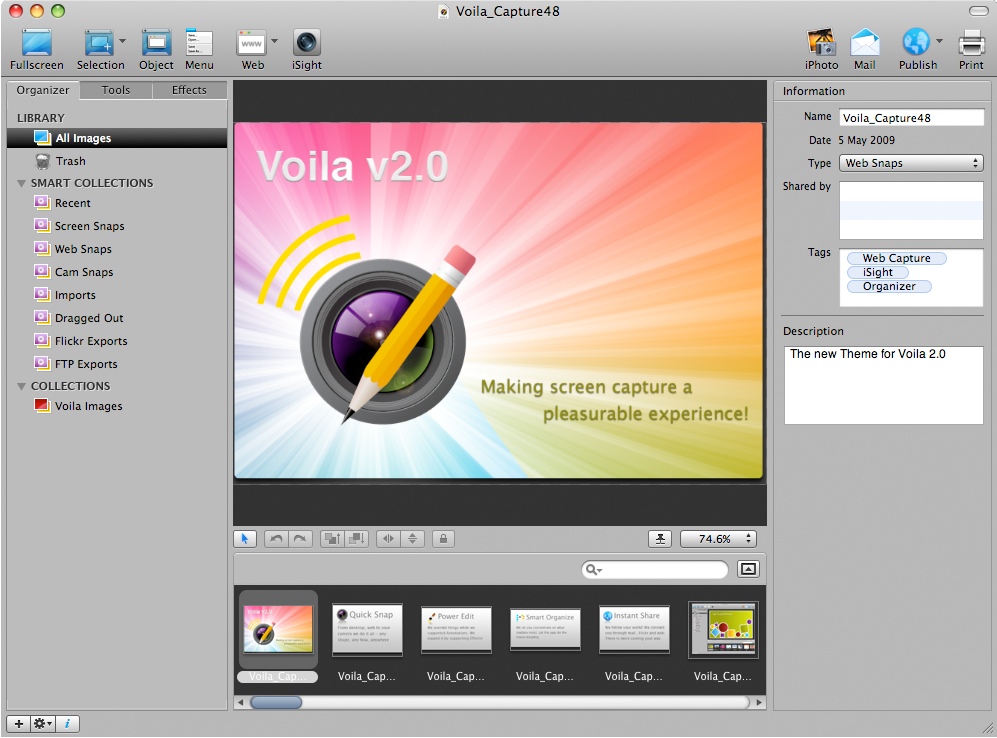Toggle the lock on the selected object
Viewport: 997px width, 738px height.
443,539
